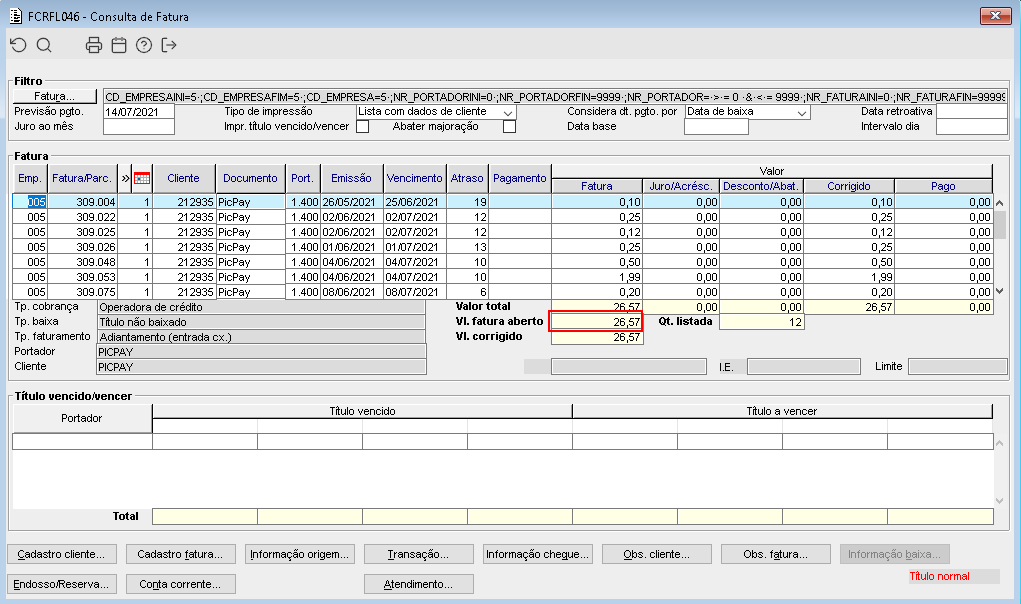Click the printer icon in toolbar
The image size is (1021, 604).
click(x=94, y=45)
